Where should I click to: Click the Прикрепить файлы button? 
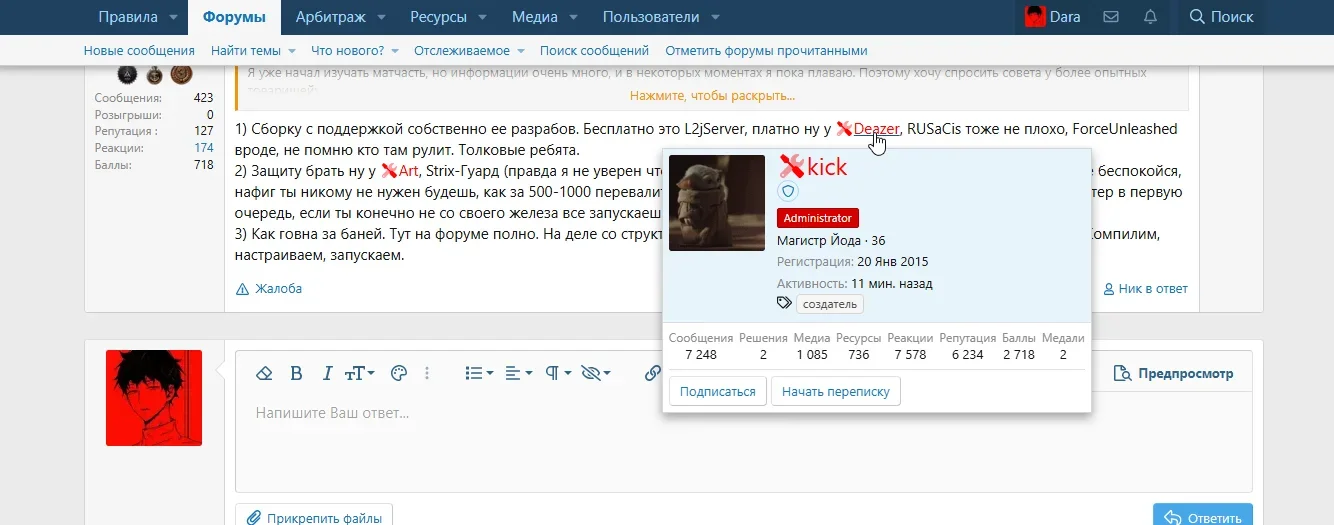click(315, 517)
